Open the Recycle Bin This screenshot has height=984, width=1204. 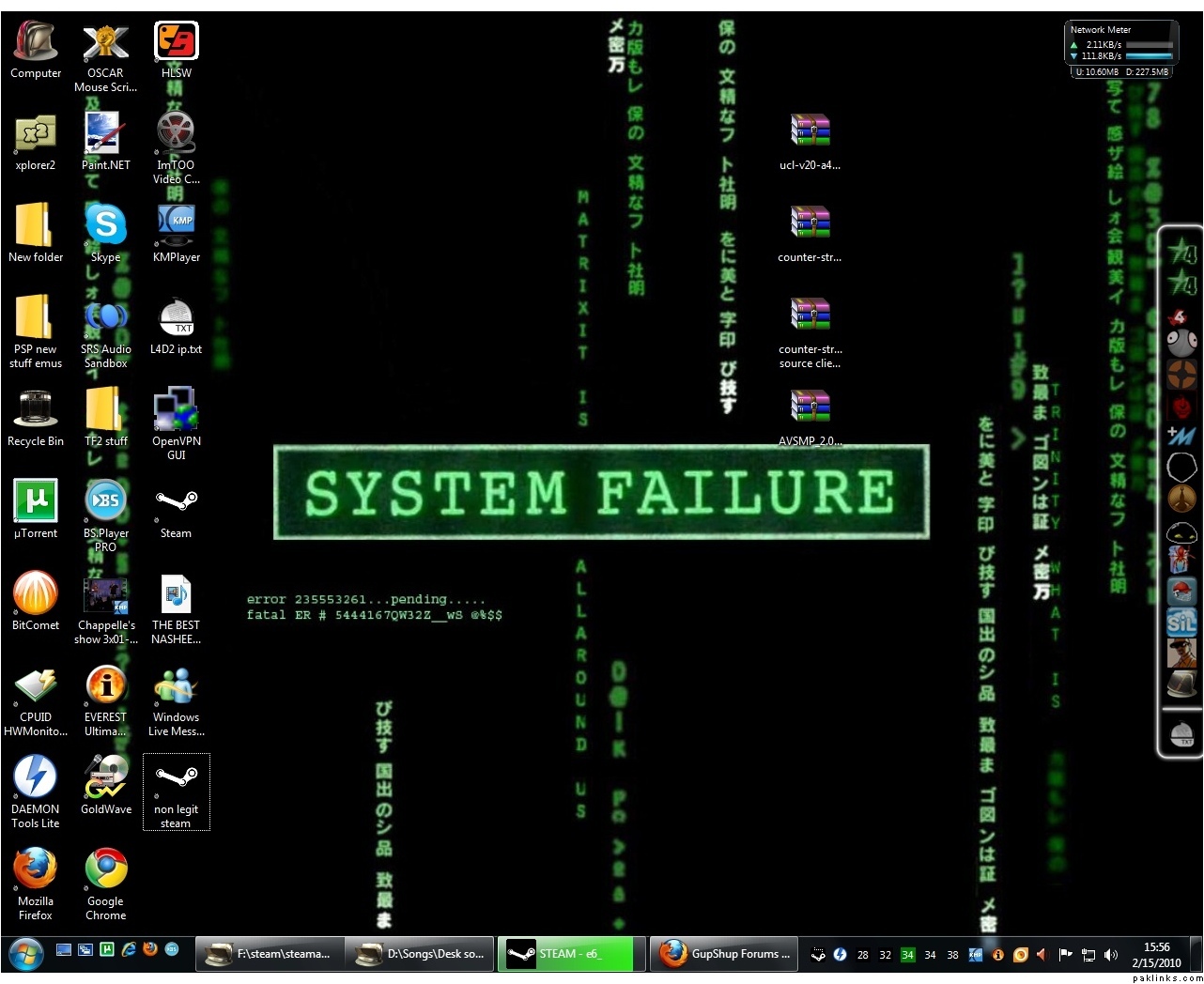pos(36,409)
